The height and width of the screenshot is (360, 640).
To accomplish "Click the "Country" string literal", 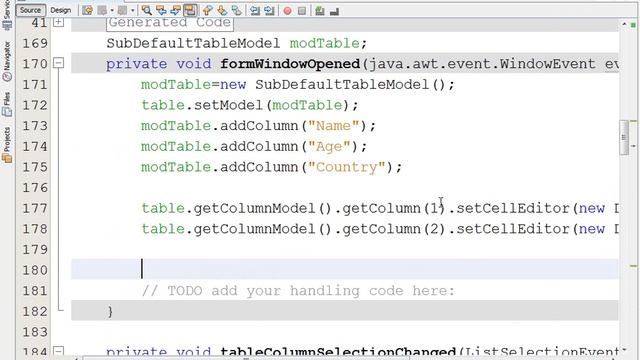I will 347,167.
